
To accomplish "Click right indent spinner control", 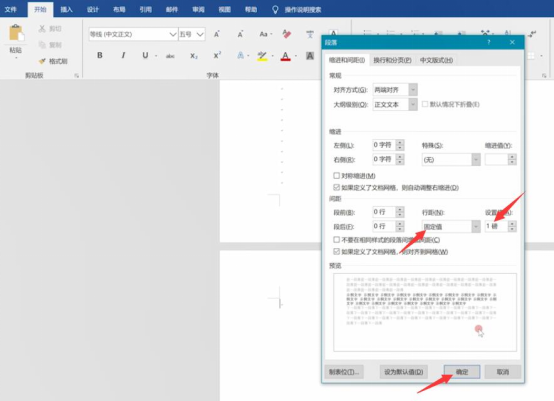I will (400, 159).
